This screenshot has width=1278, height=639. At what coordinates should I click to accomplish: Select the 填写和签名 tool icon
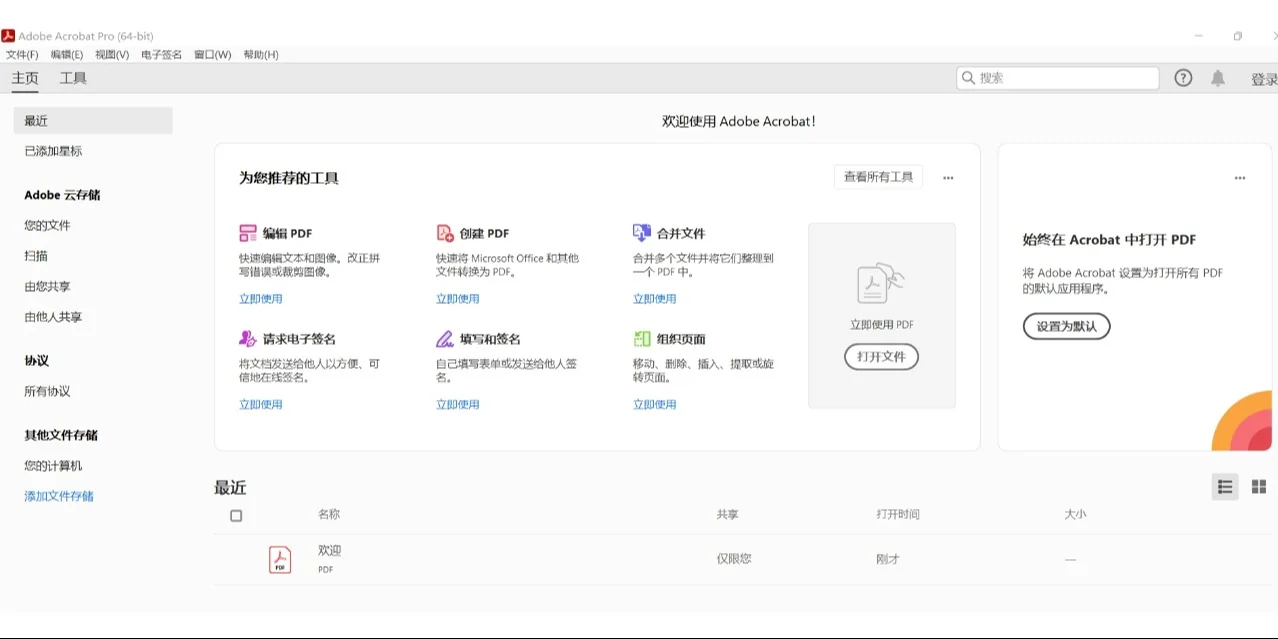click(x=443, y=338)
